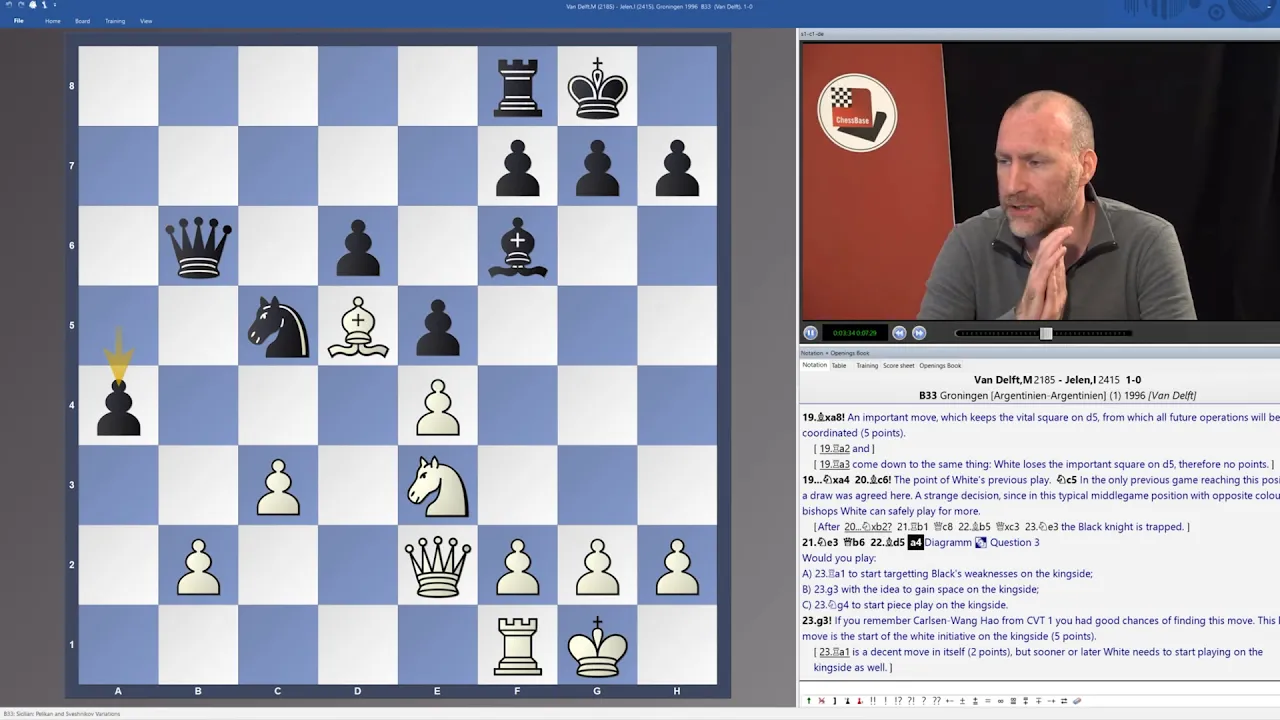
Task: Click the undo icon in title bar
Action: click(9, 5)
